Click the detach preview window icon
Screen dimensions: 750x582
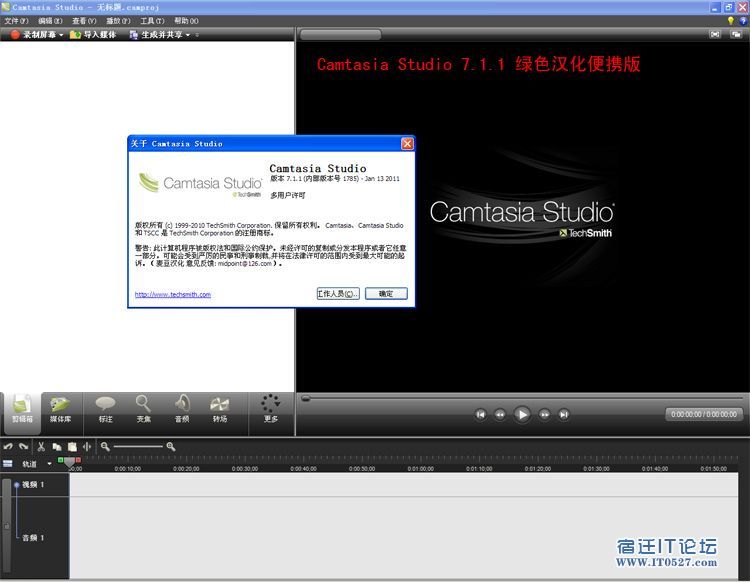736,34
